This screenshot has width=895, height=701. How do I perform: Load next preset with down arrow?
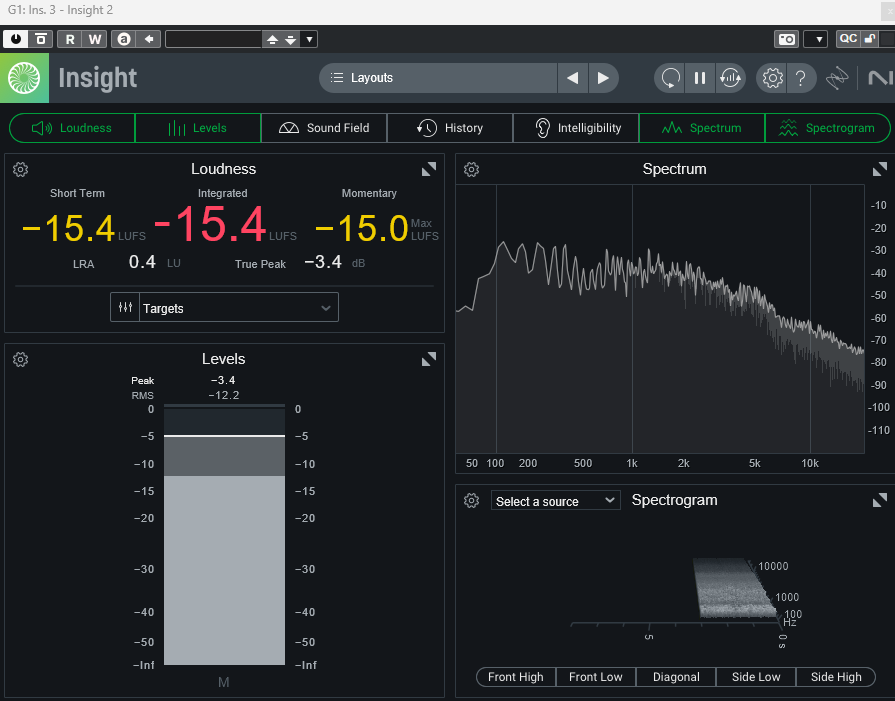click(291, 39)
